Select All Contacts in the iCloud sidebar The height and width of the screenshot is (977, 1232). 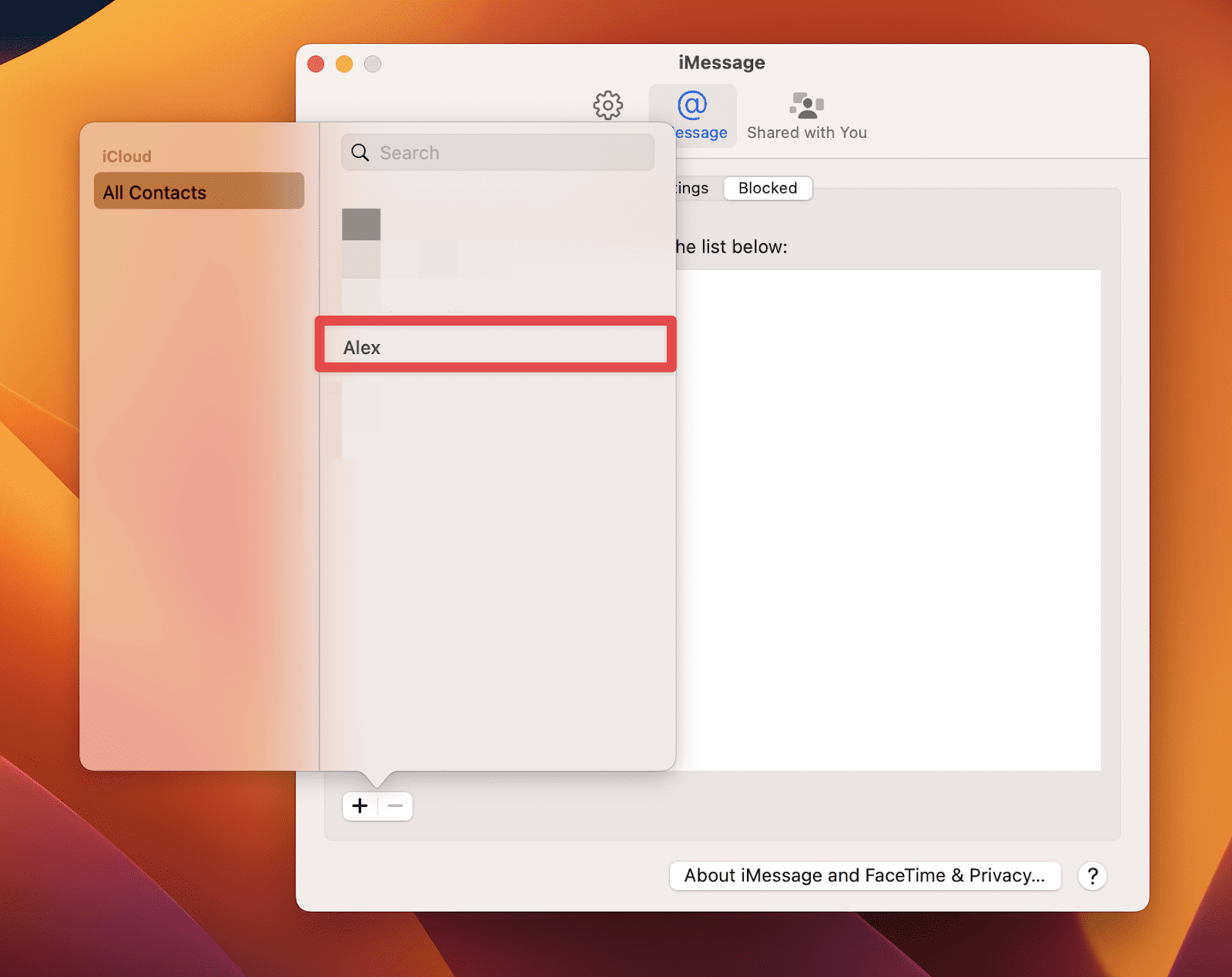199,192
